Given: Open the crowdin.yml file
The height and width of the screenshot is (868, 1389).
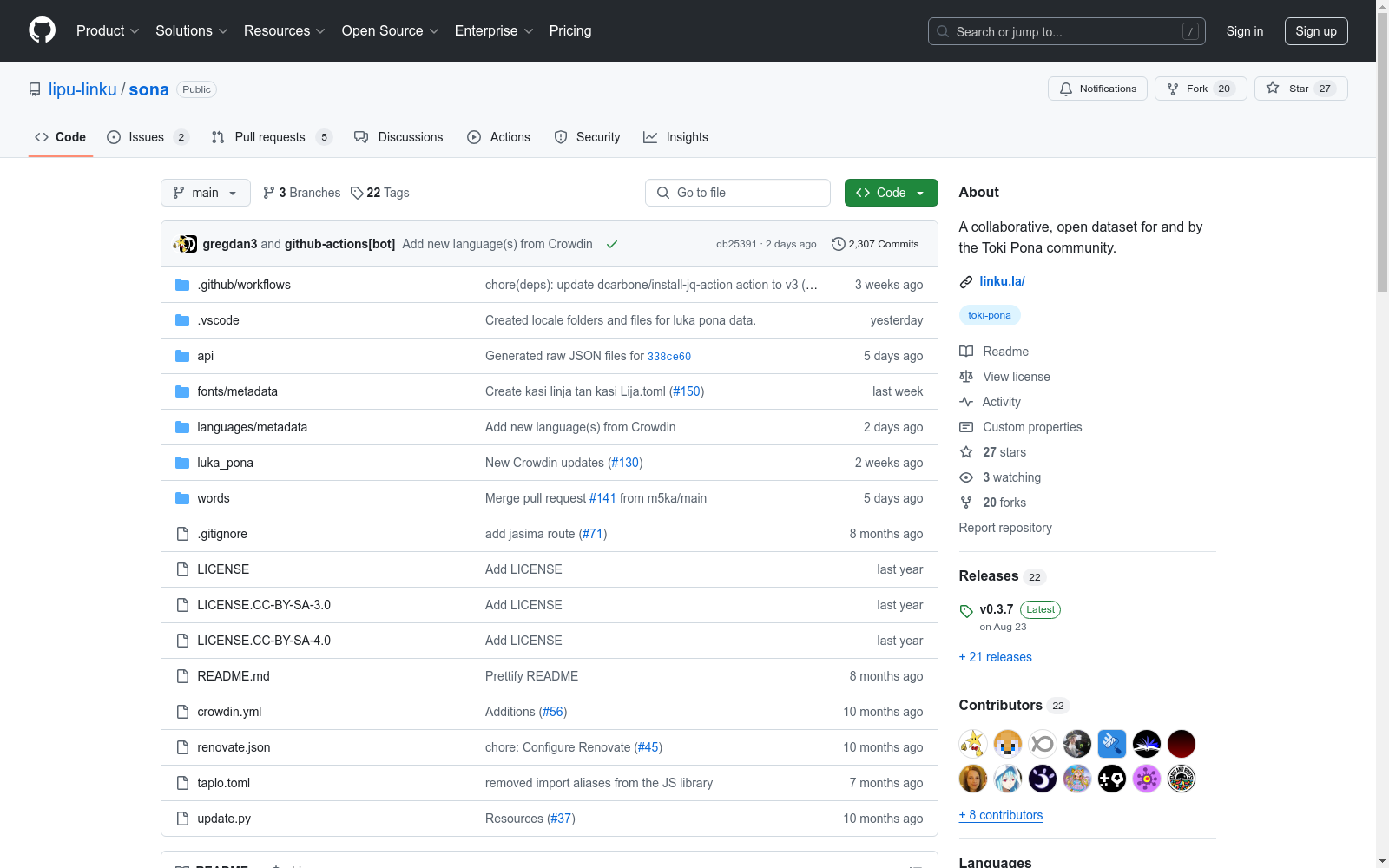Looking at the screenshot, I should (x=229, y=712).
